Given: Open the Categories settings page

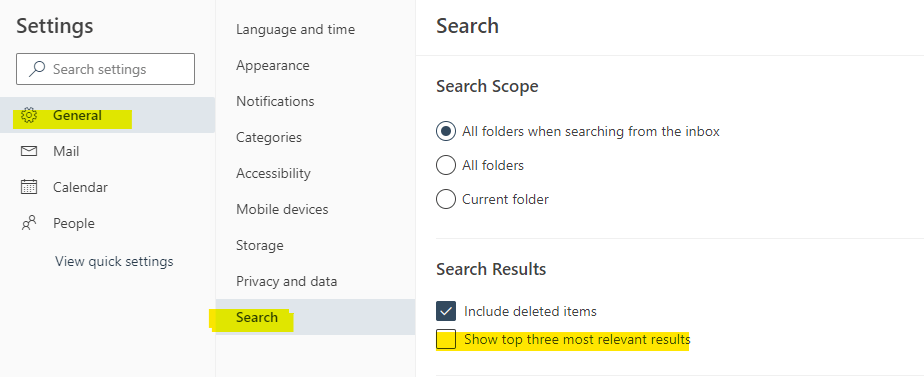Looking at the screenshot, I should pos(269,137).
